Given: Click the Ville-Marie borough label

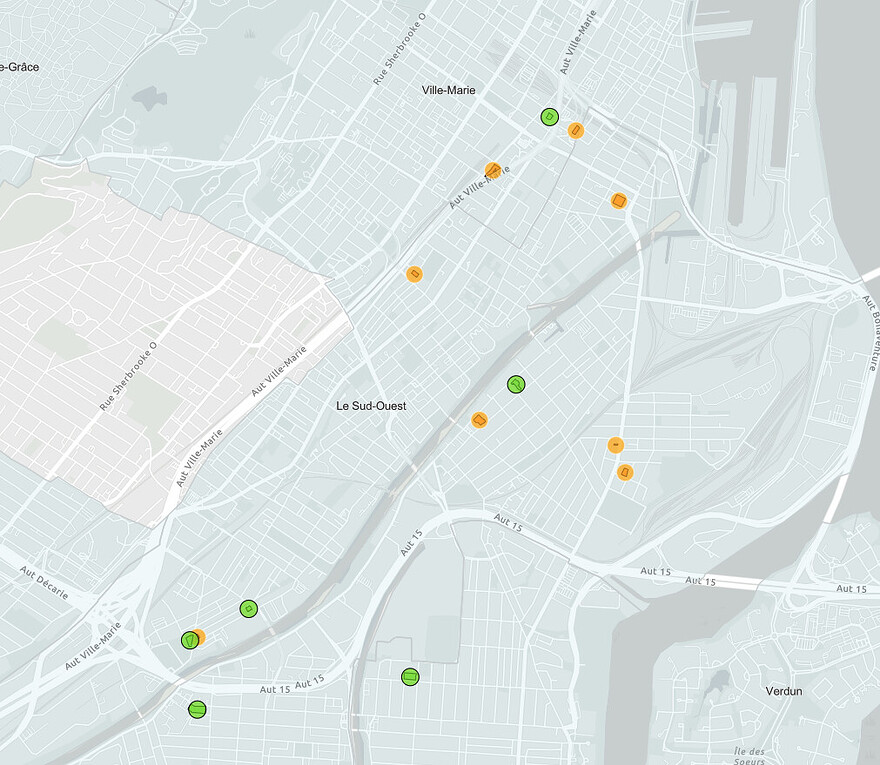Looking at the screenshot, I should pyautogui.click(x=448, y=90).
